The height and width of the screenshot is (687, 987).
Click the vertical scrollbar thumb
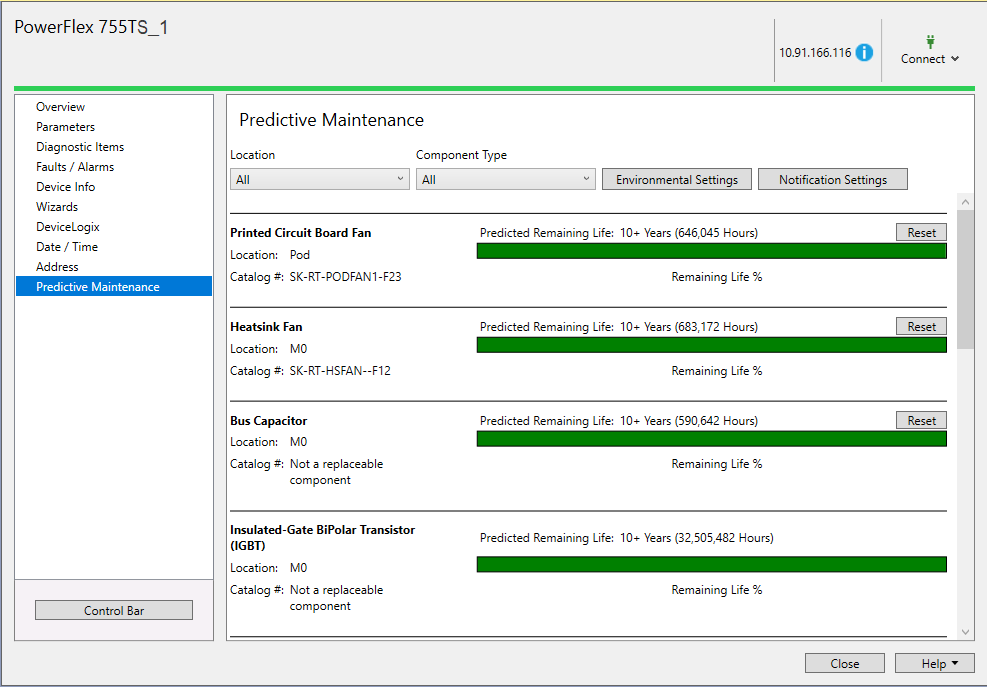pyautogui.click(x=966, y=280)
